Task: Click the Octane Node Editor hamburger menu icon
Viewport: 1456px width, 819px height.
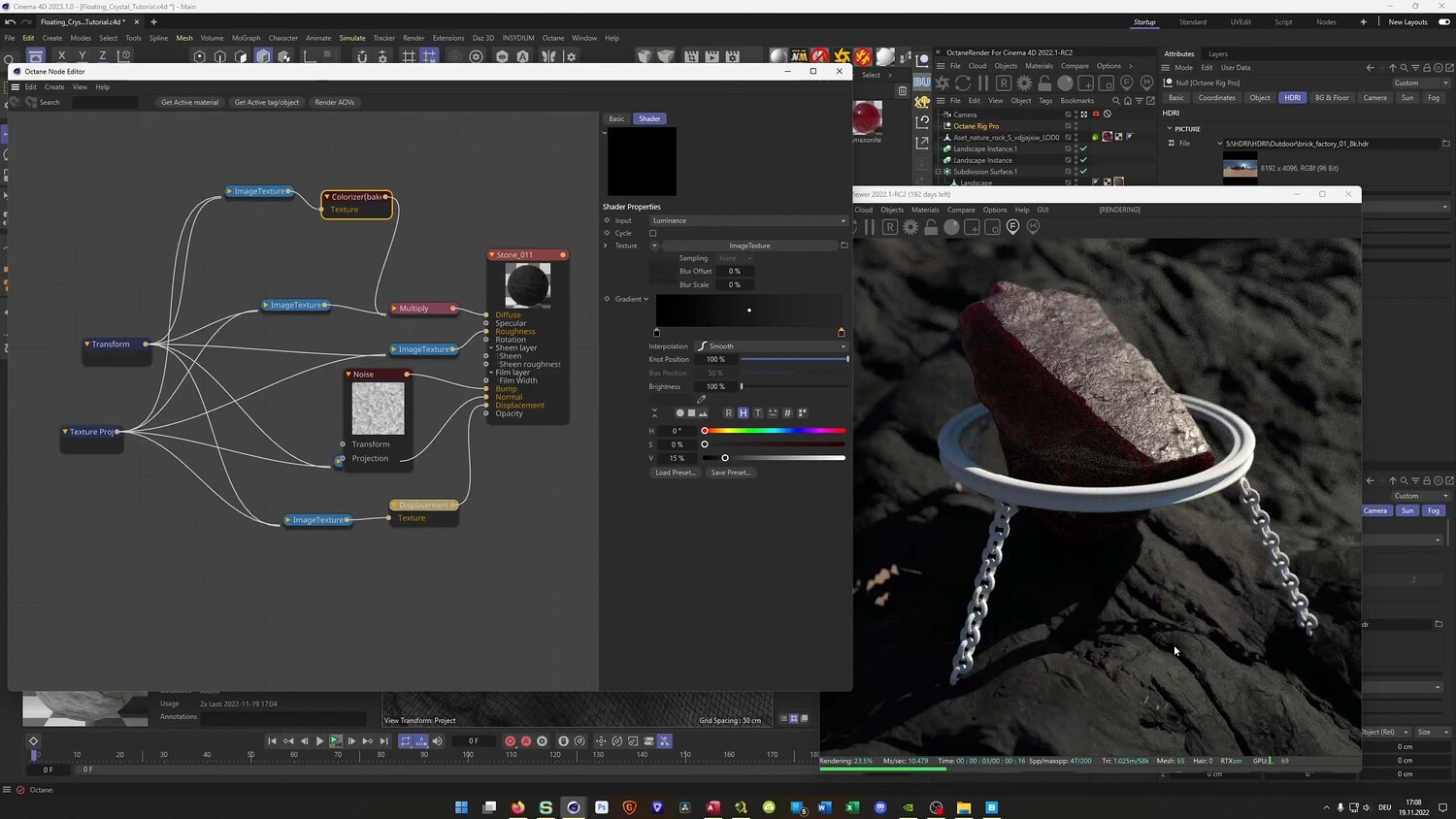Action: point(15,87)
